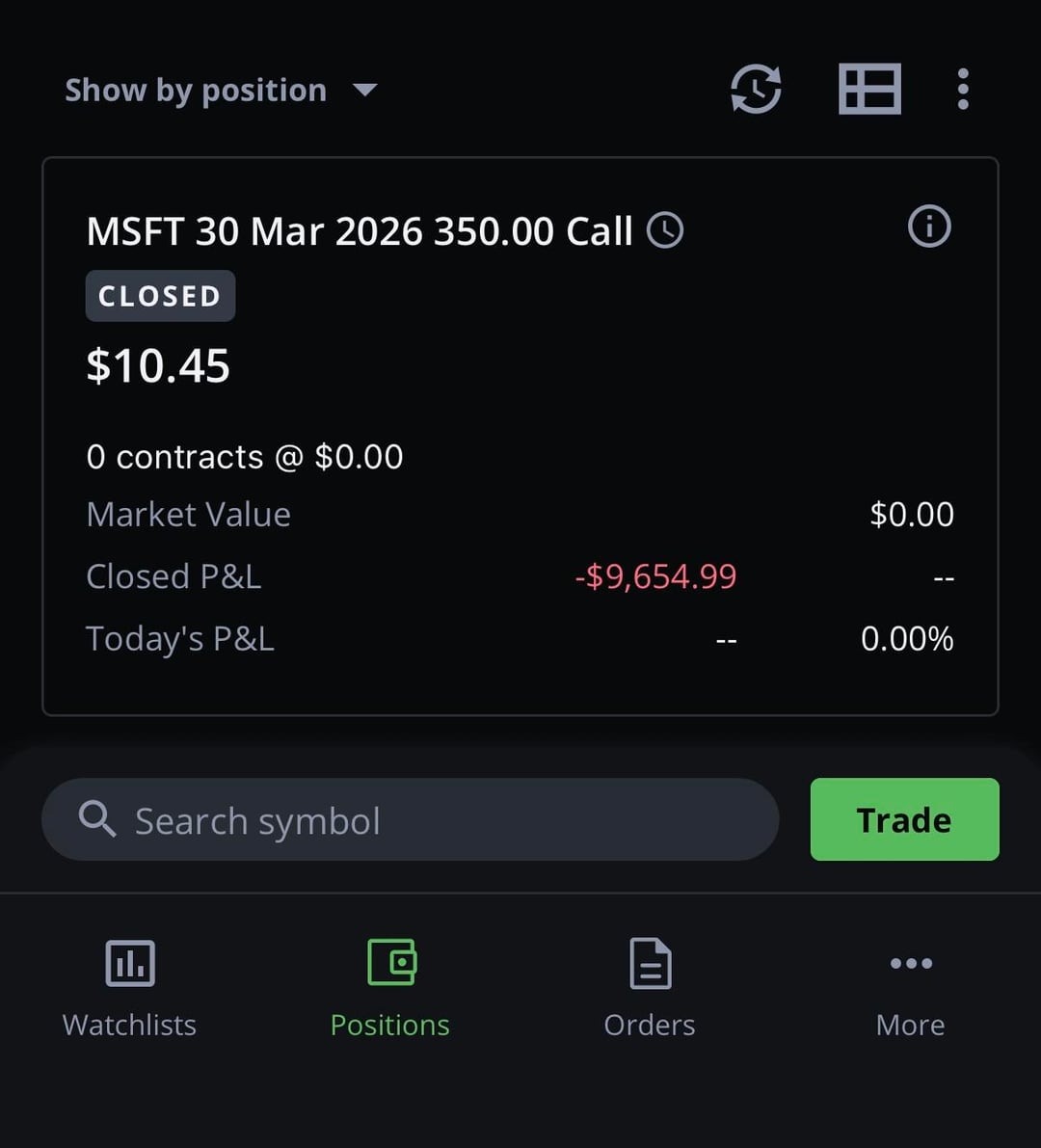Open the three-dot overflow menu

pyautogui.click(x=962, y=90)
